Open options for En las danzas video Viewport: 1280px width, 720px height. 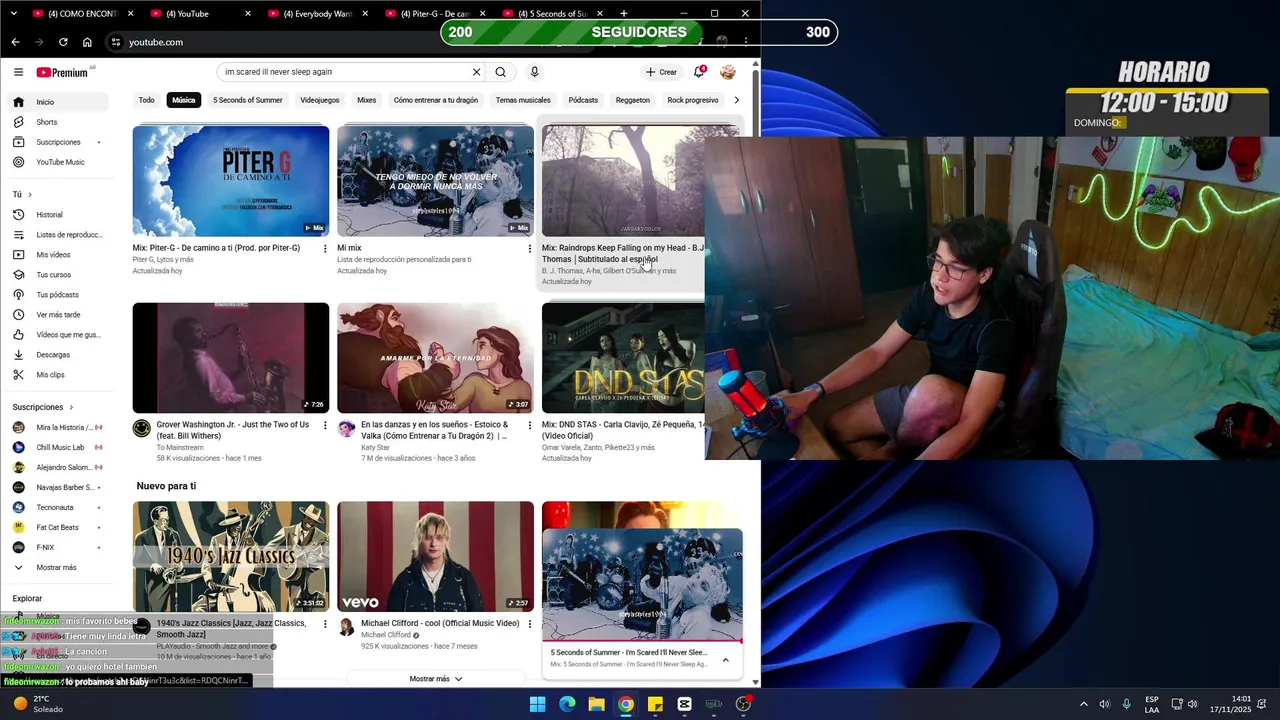[x=530, y=425]
